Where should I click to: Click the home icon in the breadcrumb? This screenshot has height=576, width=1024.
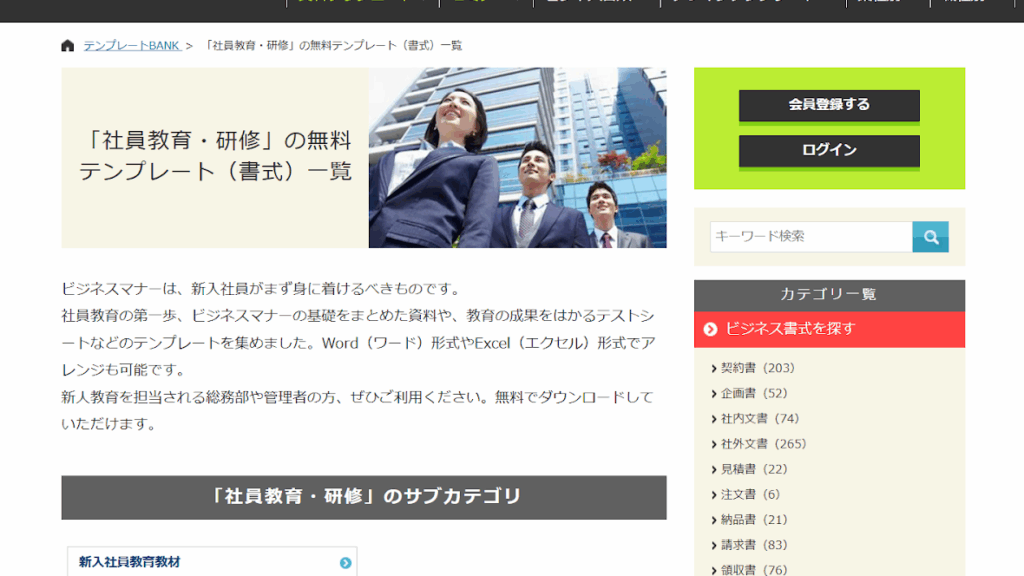68,46
